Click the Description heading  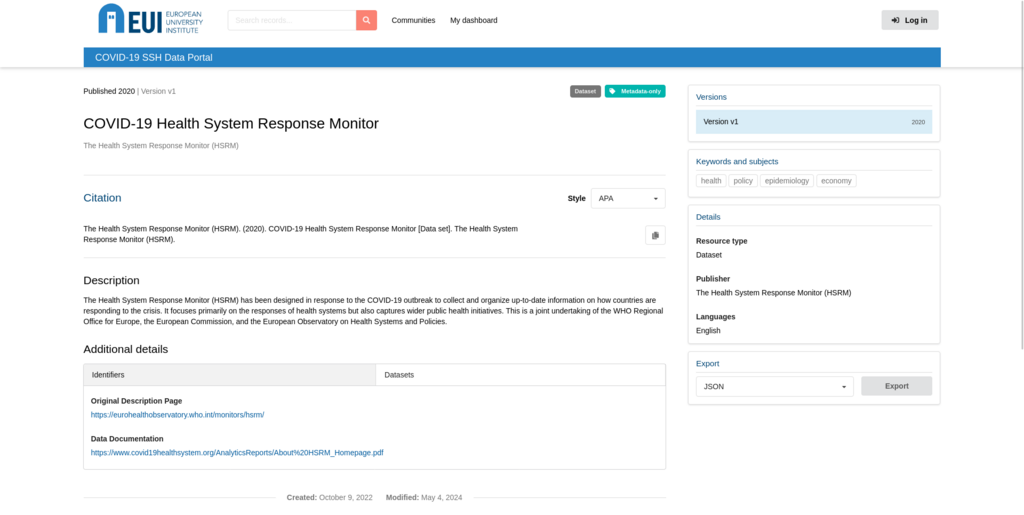coord(112,280)
